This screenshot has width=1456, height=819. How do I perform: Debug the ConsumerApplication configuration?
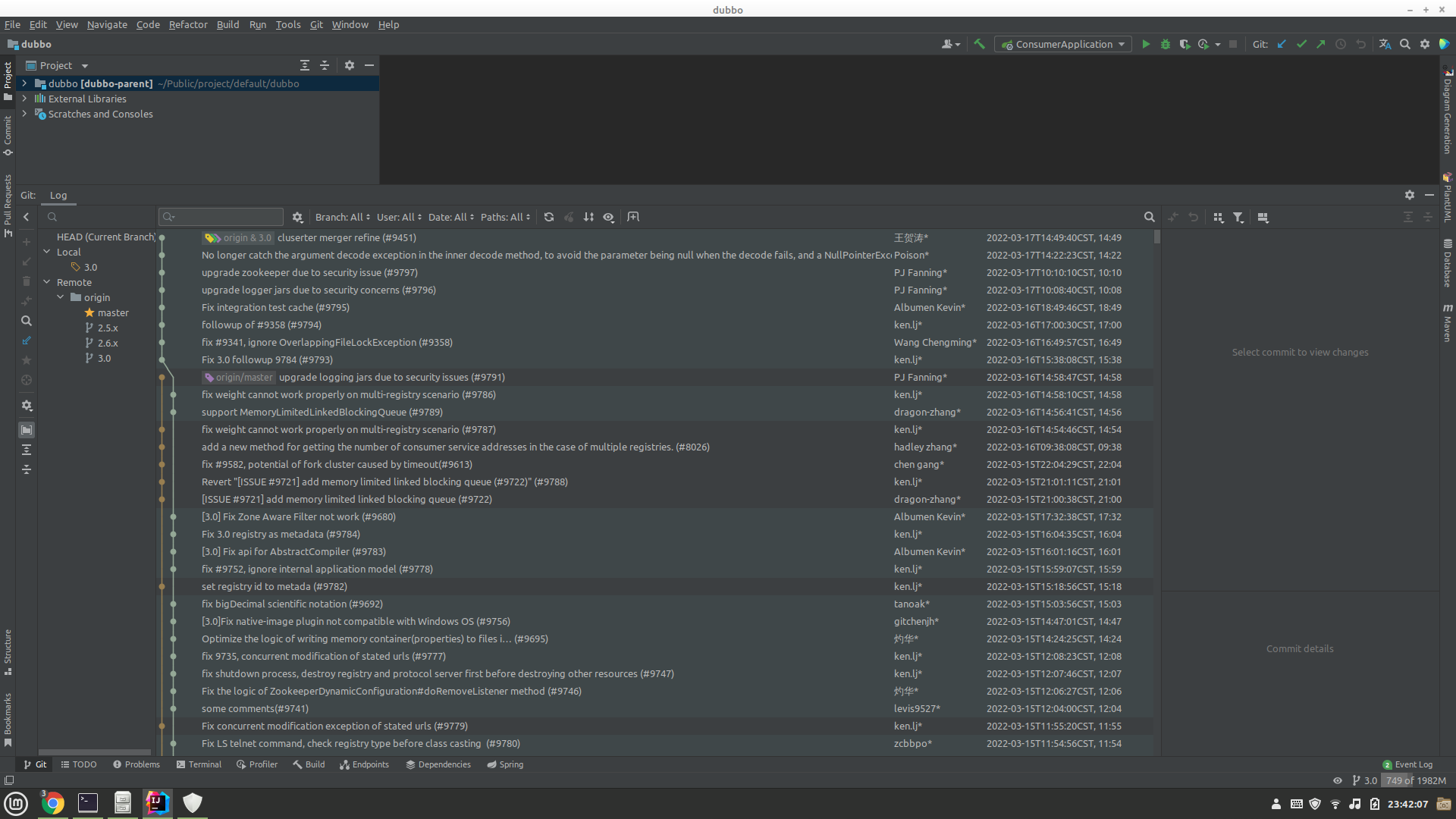(1166, 44)
